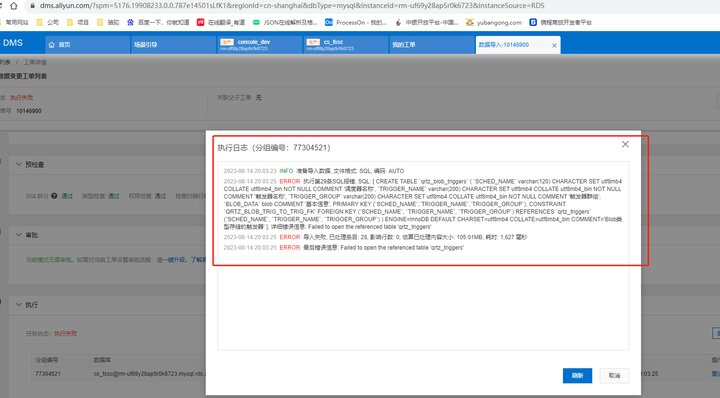Click the work order number 10146900

[x=29, y=111]
